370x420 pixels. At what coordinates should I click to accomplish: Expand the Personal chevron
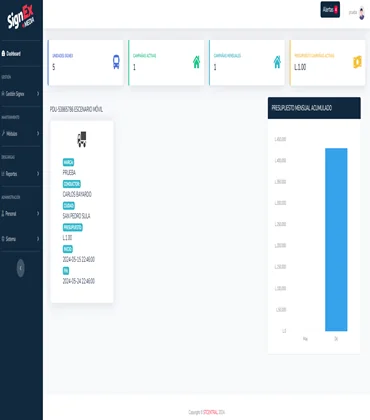coord(38,213)
